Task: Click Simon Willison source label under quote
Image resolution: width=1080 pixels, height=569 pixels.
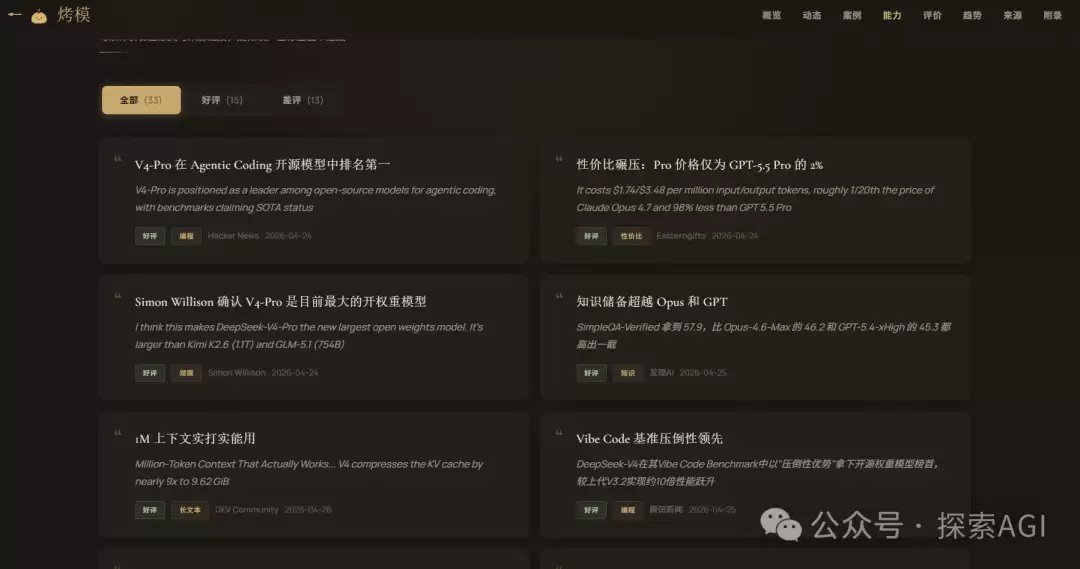Action: coord(236,373)
